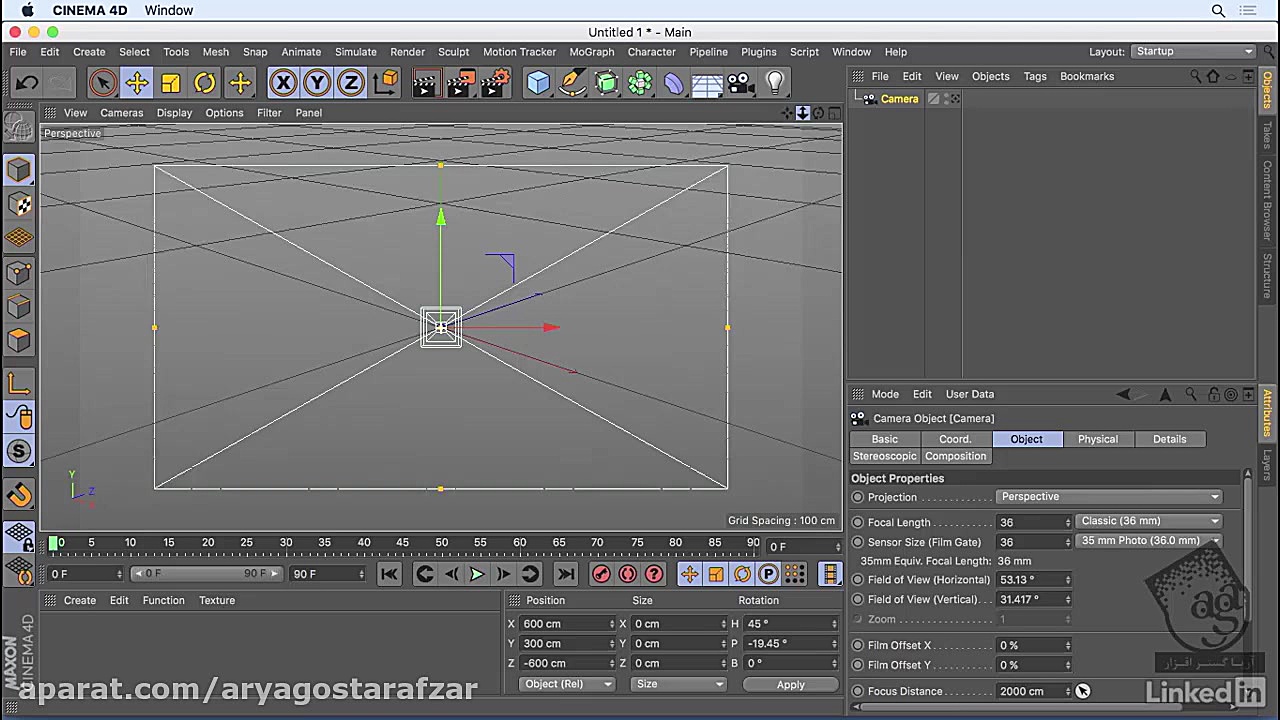Select the Cube primitive icon
This screenshot has height=720, width=1280.
click(x=538, y=83)
